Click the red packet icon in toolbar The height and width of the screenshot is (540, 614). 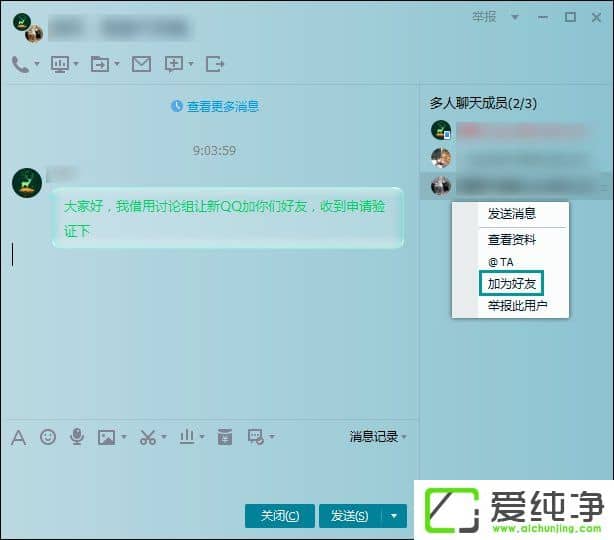tap(225, 437)
